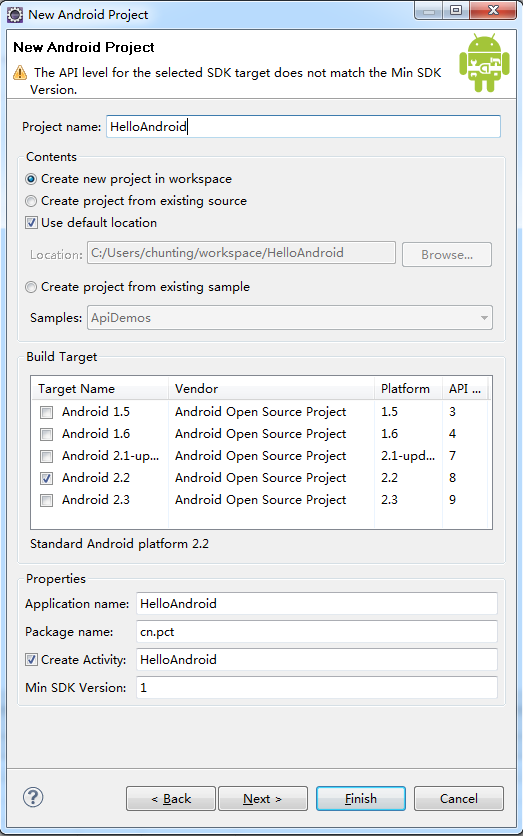The image size is (523, 836).
Task: Click the Target Name column header
Action: click(x=100, y=389)
